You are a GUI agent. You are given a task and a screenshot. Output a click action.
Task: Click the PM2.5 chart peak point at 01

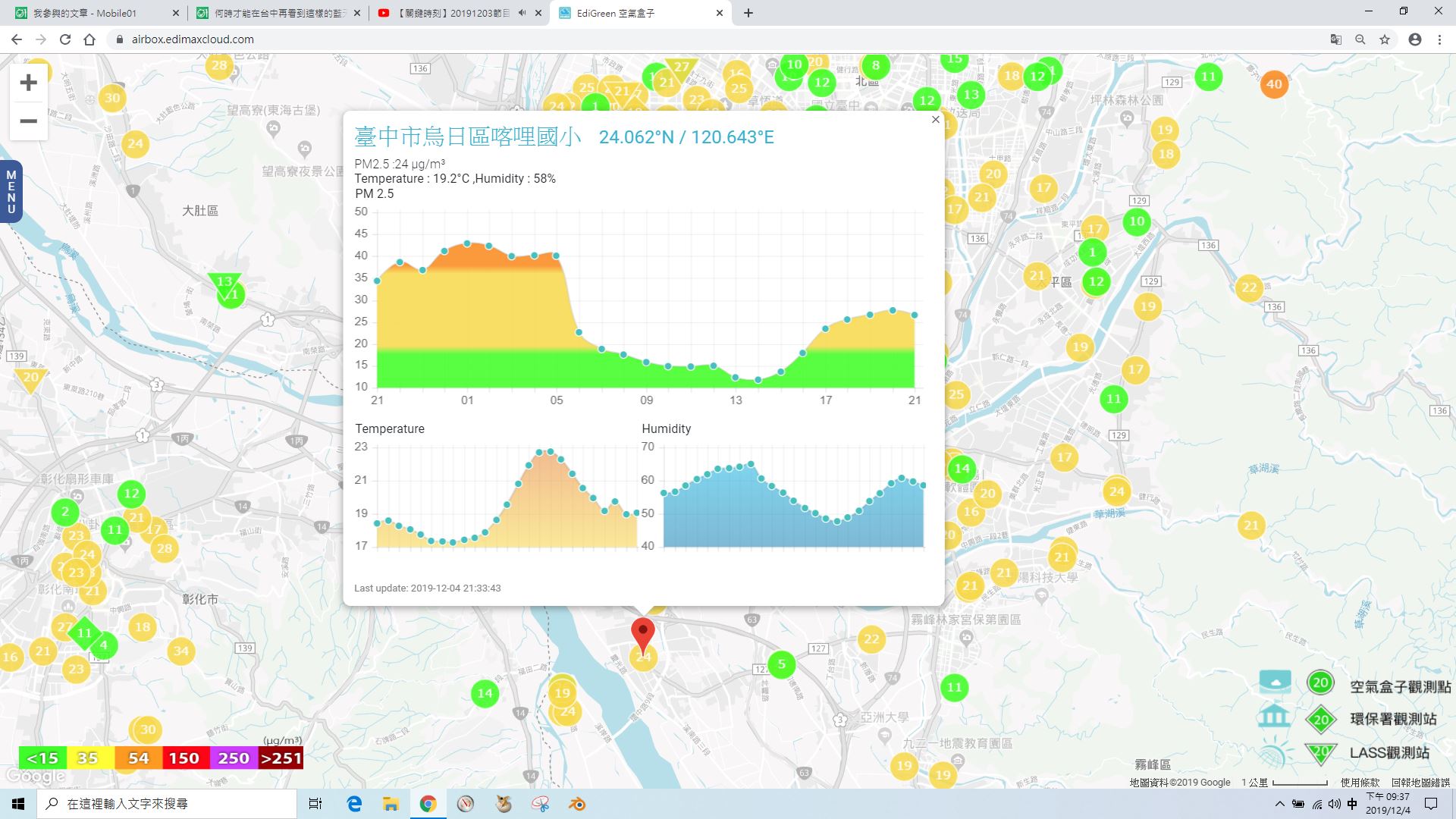pos(467,243)
